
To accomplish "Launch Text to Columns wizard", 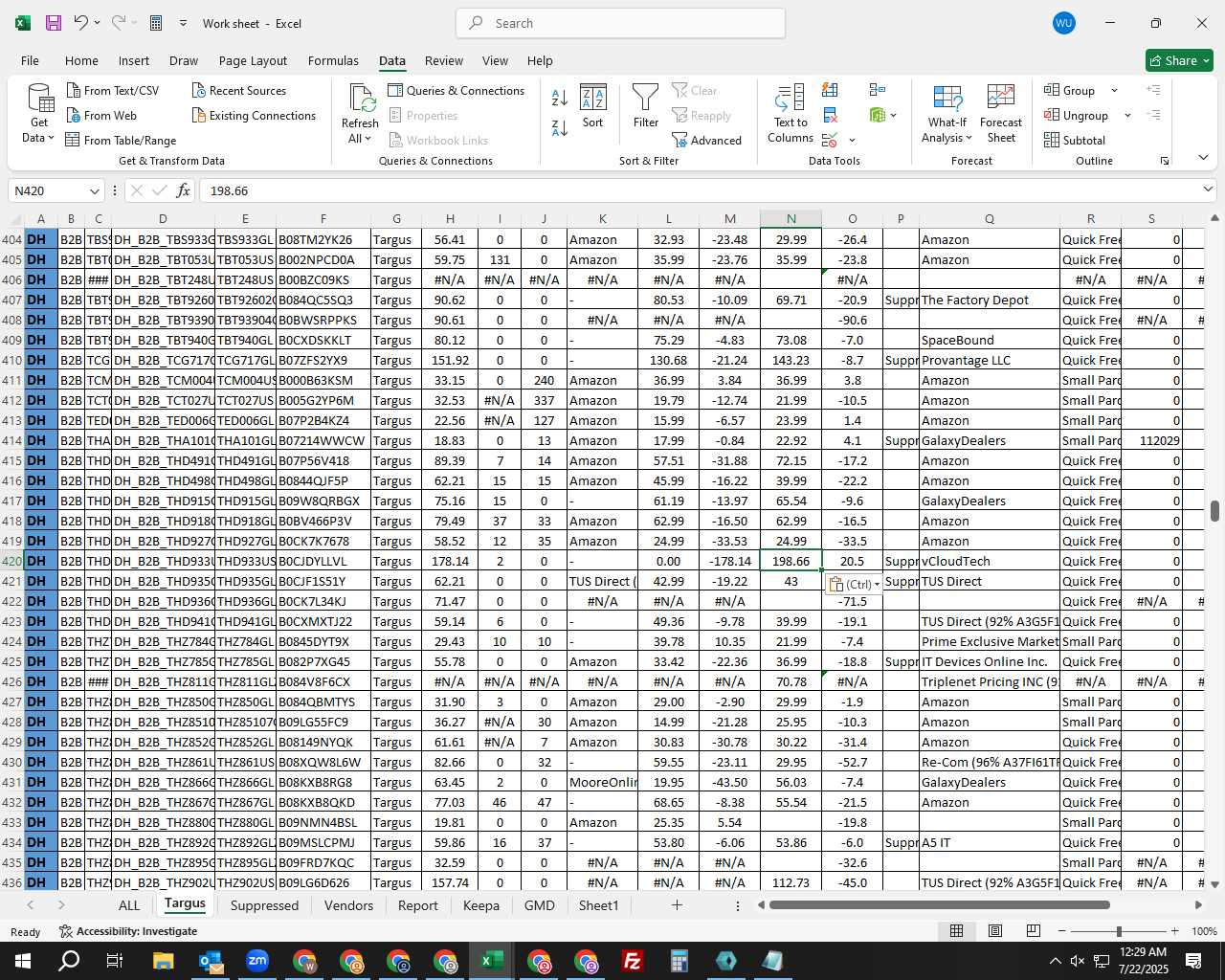I will click(x=791, y=113).
